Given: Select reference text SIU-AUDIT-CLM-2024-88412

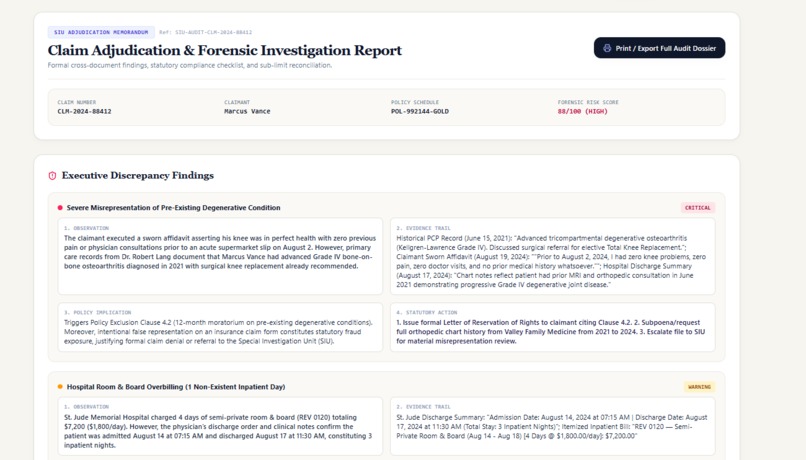Looking at the screenshot, I should pos(206,32).
